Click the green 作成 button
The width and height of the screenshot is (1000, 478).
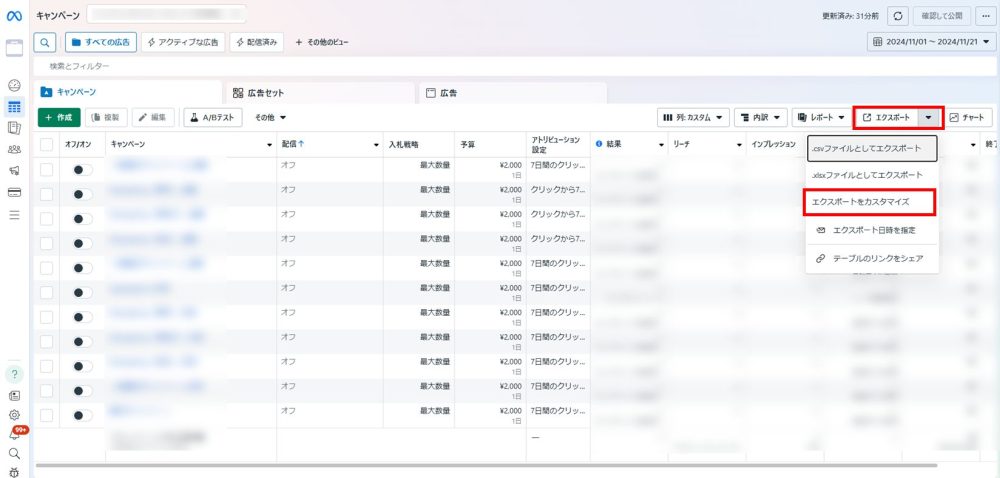tap(59, 117)
